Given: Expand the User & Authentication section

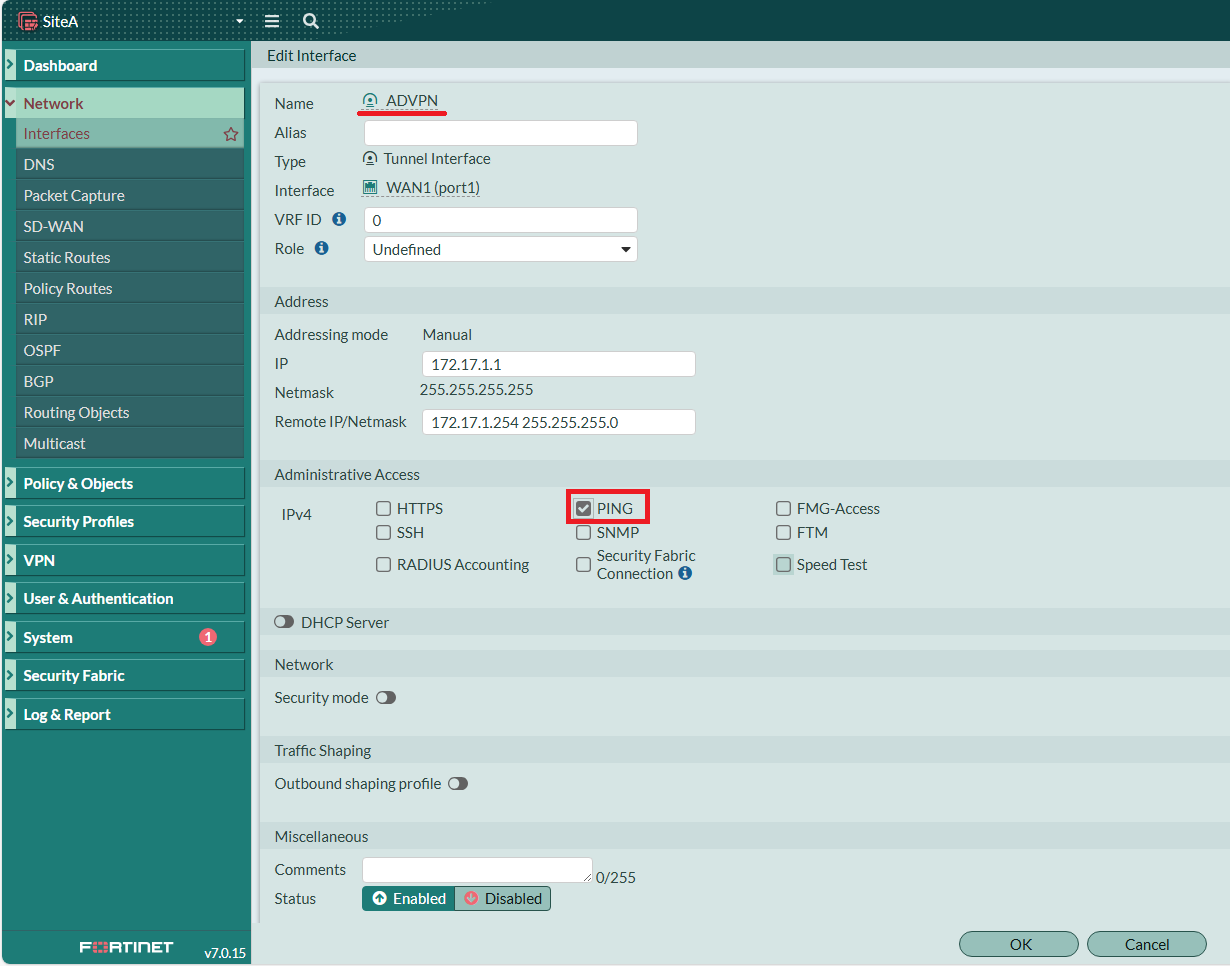Looking at the screenshot, I should pos(124,598).
